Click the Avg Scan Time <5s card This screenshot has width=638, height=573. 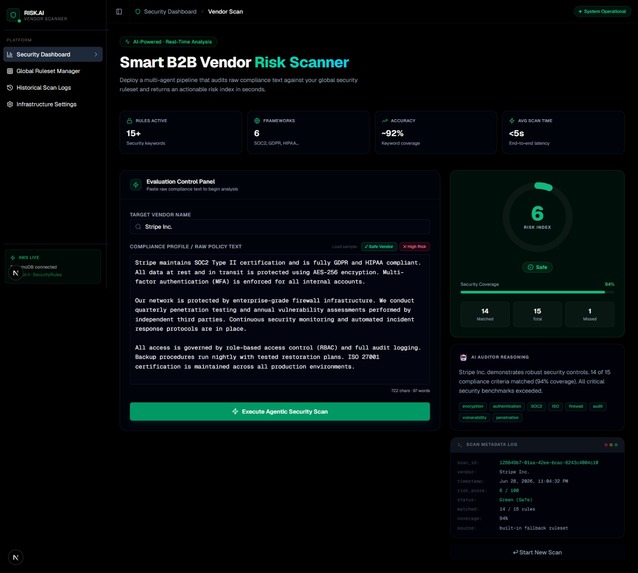click(x=564, y=132)
